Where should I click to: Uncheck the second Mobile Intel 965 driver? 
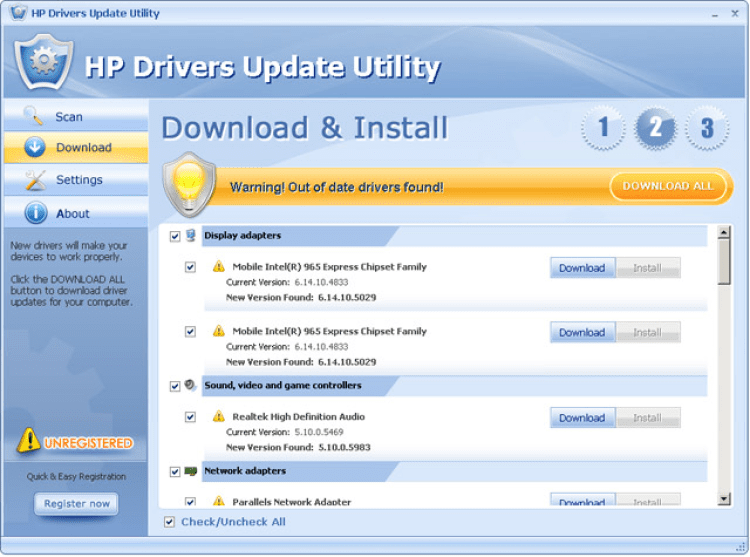(x=190, y=331)
